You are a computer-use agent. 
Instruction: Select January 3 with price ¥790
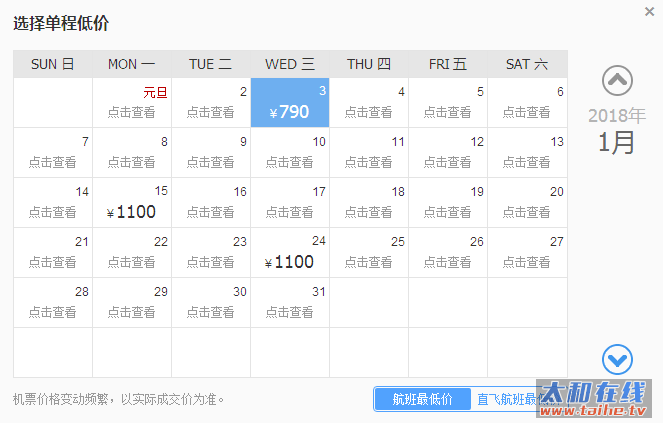click(290, 102)
